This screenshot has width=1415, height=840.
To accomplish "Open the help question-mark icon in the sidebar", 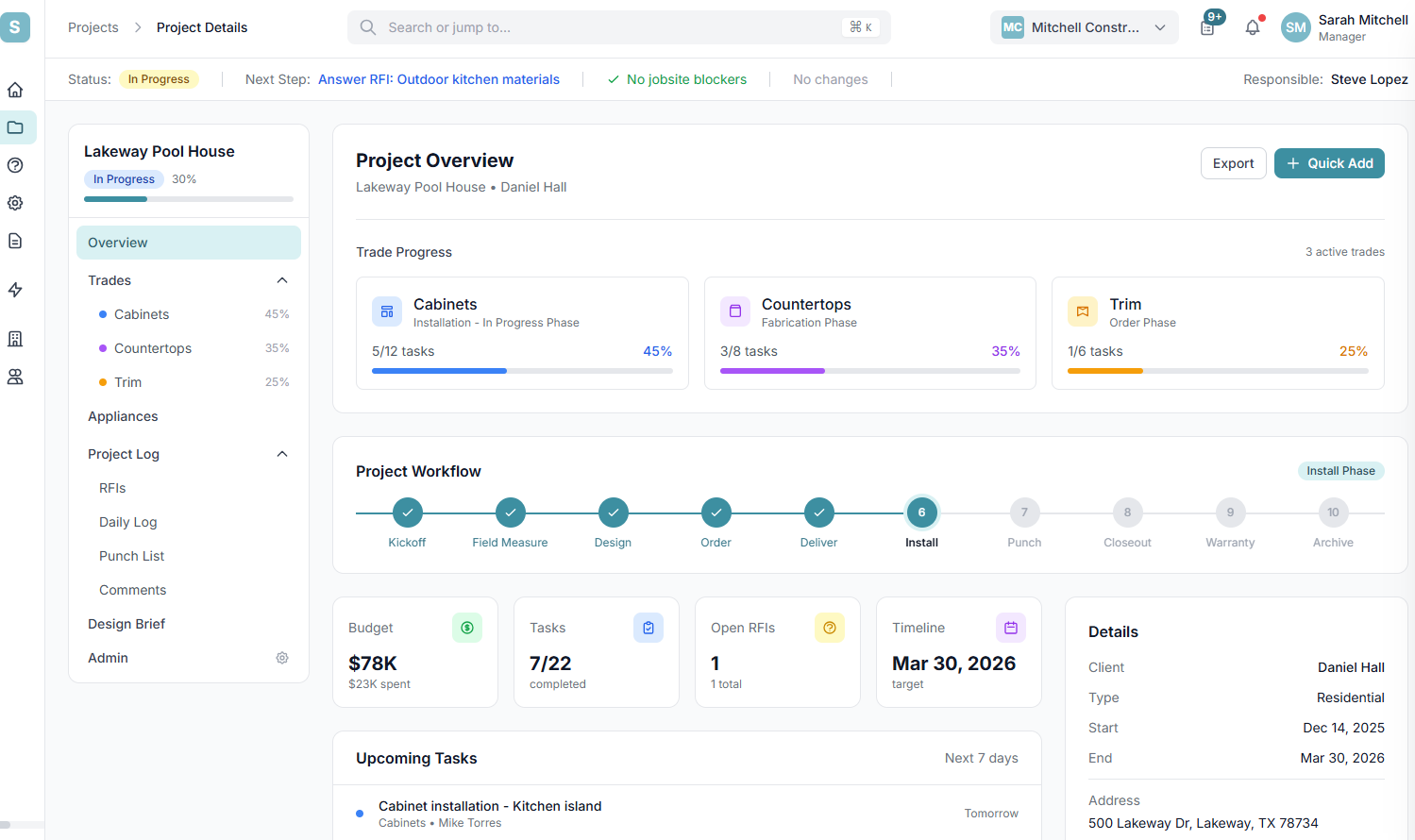I will coord(15,165).
